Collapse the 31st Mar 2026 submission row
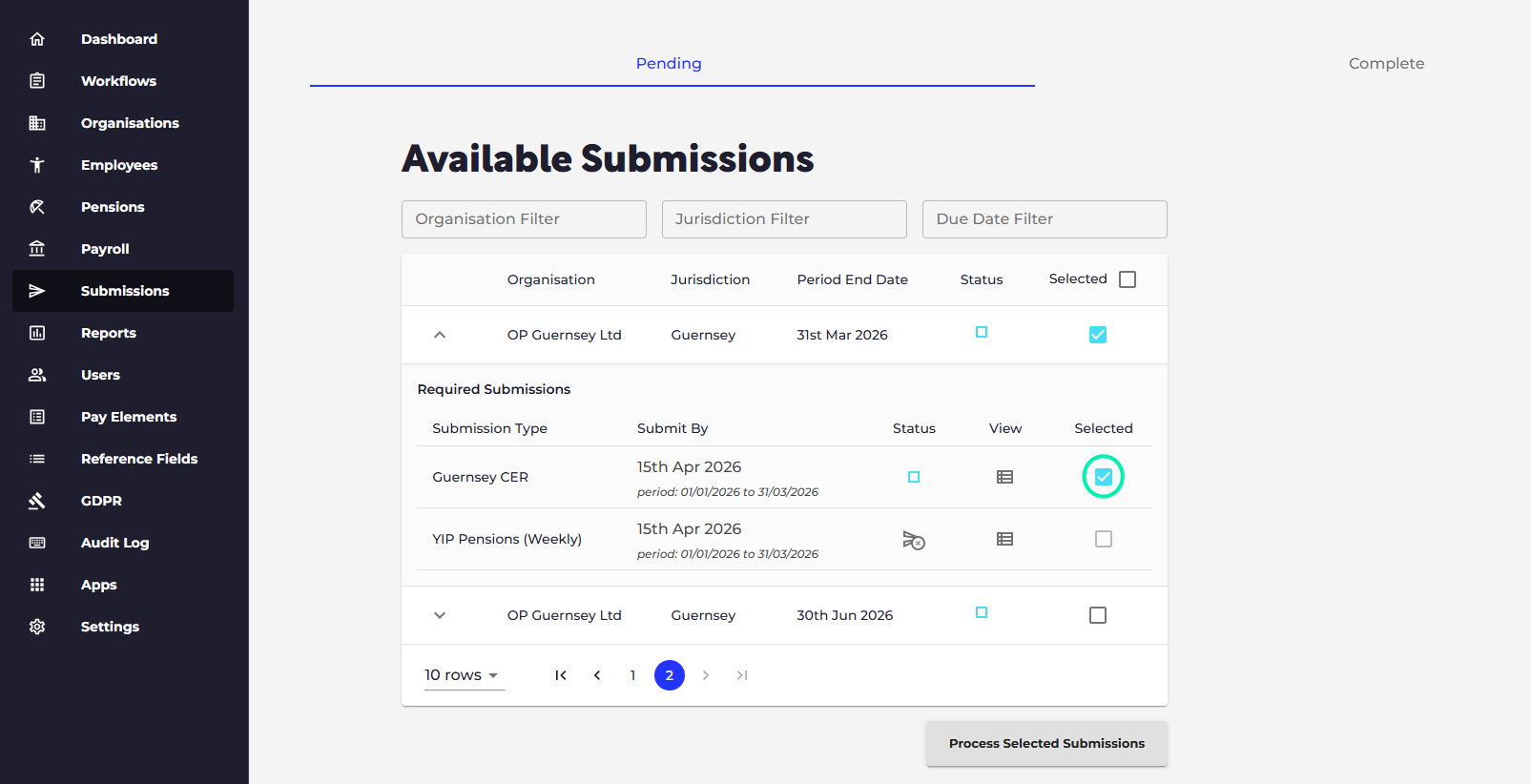This screenshot has width=1531, height=784. pos(440,335)
